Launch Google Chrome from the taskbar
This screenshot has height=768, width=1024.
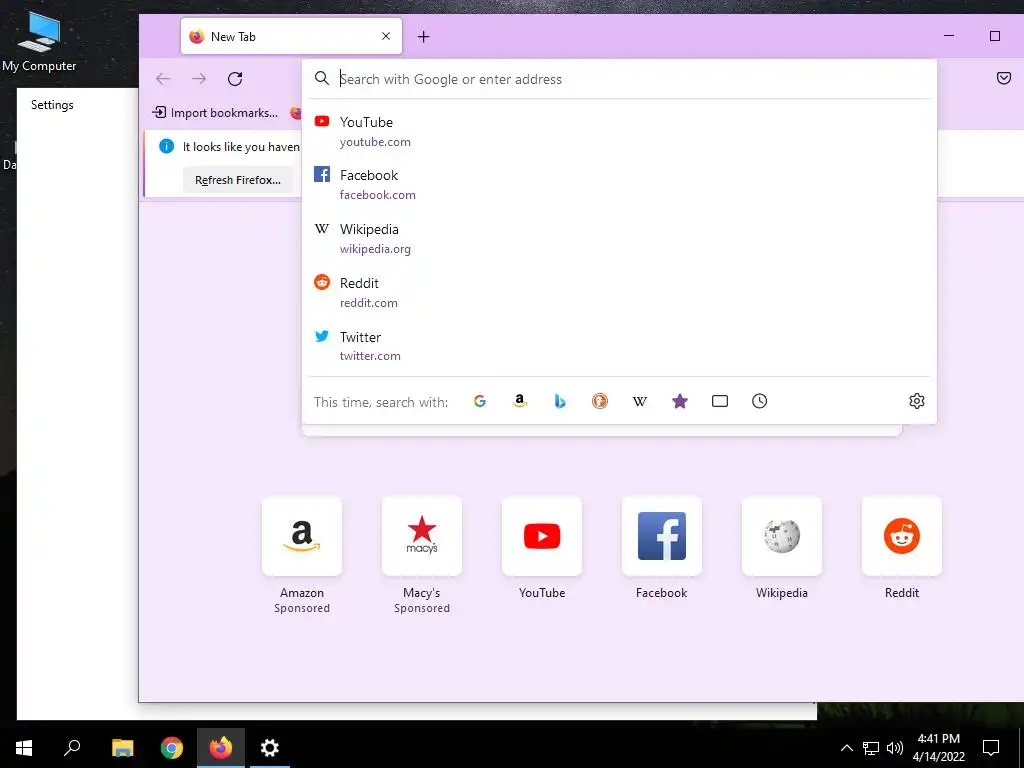click(172, 748)
